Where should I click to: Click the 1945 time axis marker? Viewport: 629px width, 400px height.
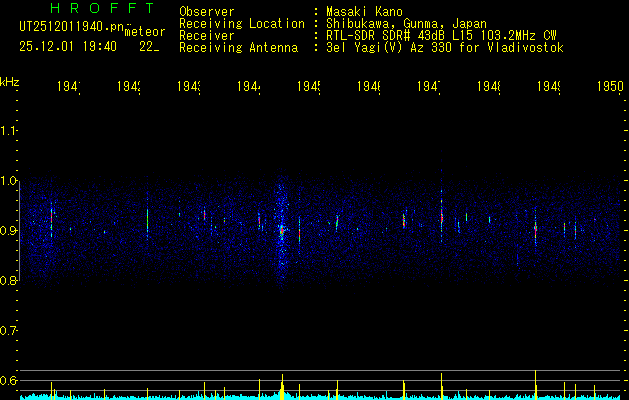coord(308,86)
